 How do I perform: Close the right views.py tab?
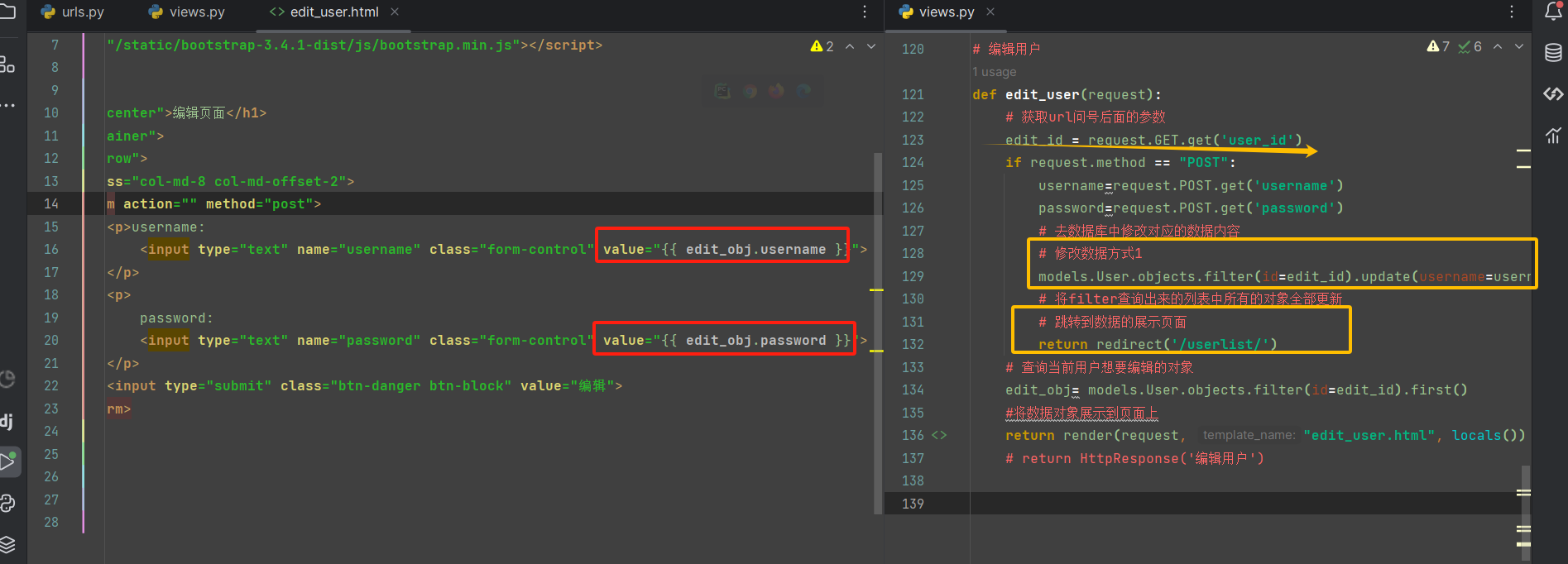point(990,12)
